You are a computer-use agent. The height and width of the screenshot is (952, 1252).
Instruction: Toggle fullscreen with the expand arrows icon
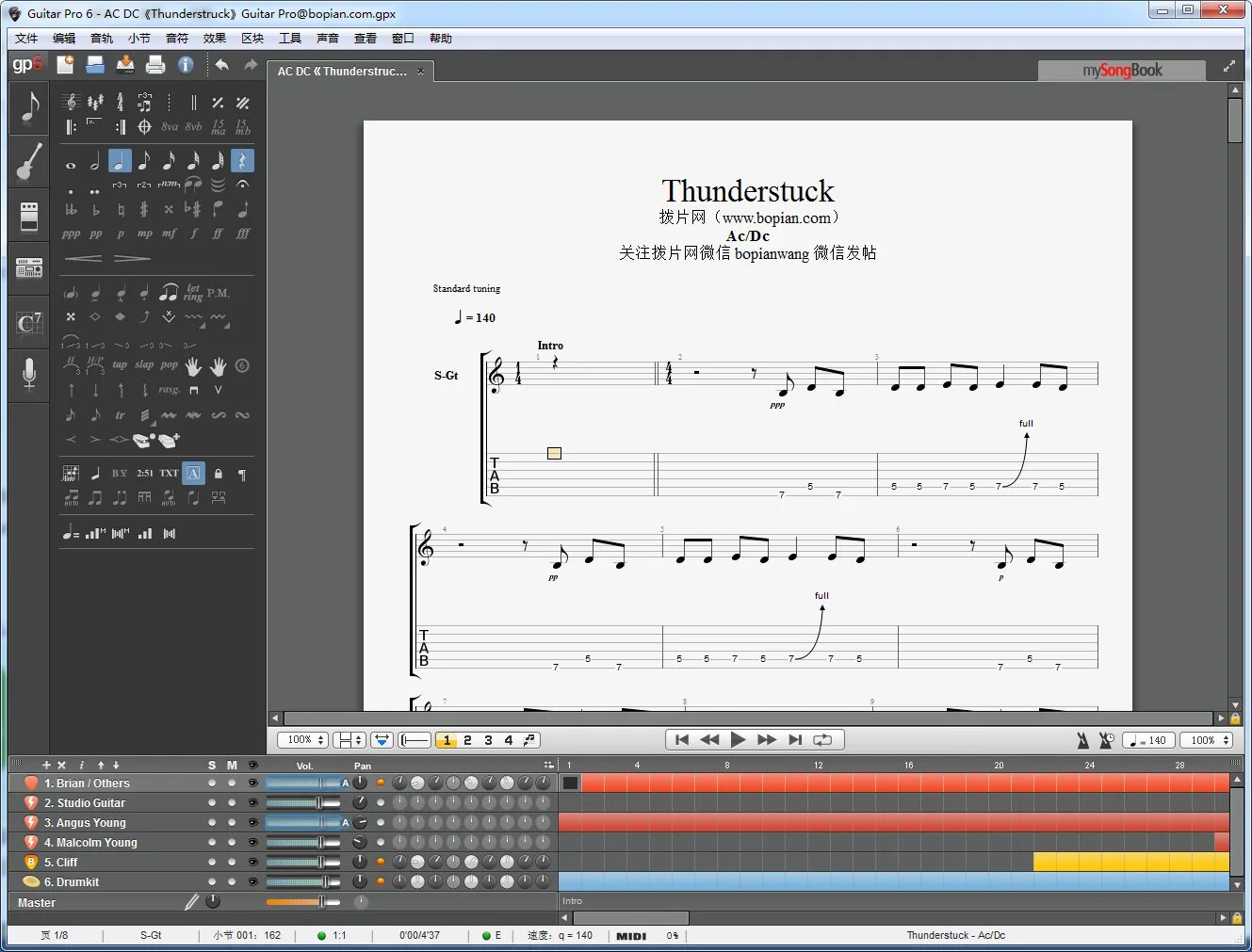[1228, 66]
